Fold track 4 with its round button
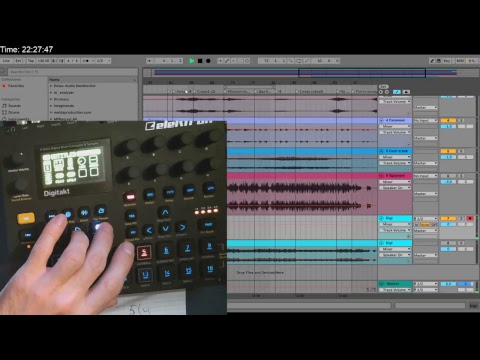 pos(382,120)
